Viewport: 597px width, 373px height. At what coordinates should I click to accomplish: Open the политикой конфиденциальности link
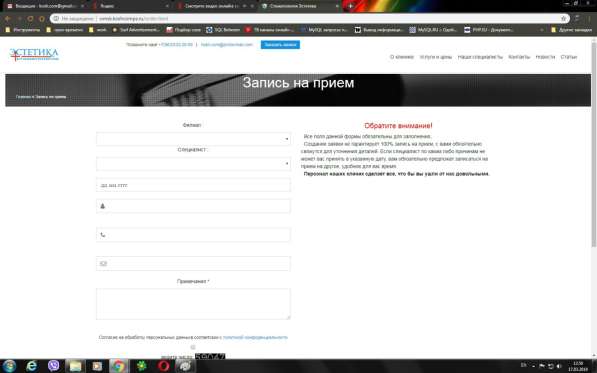(255, 337)
